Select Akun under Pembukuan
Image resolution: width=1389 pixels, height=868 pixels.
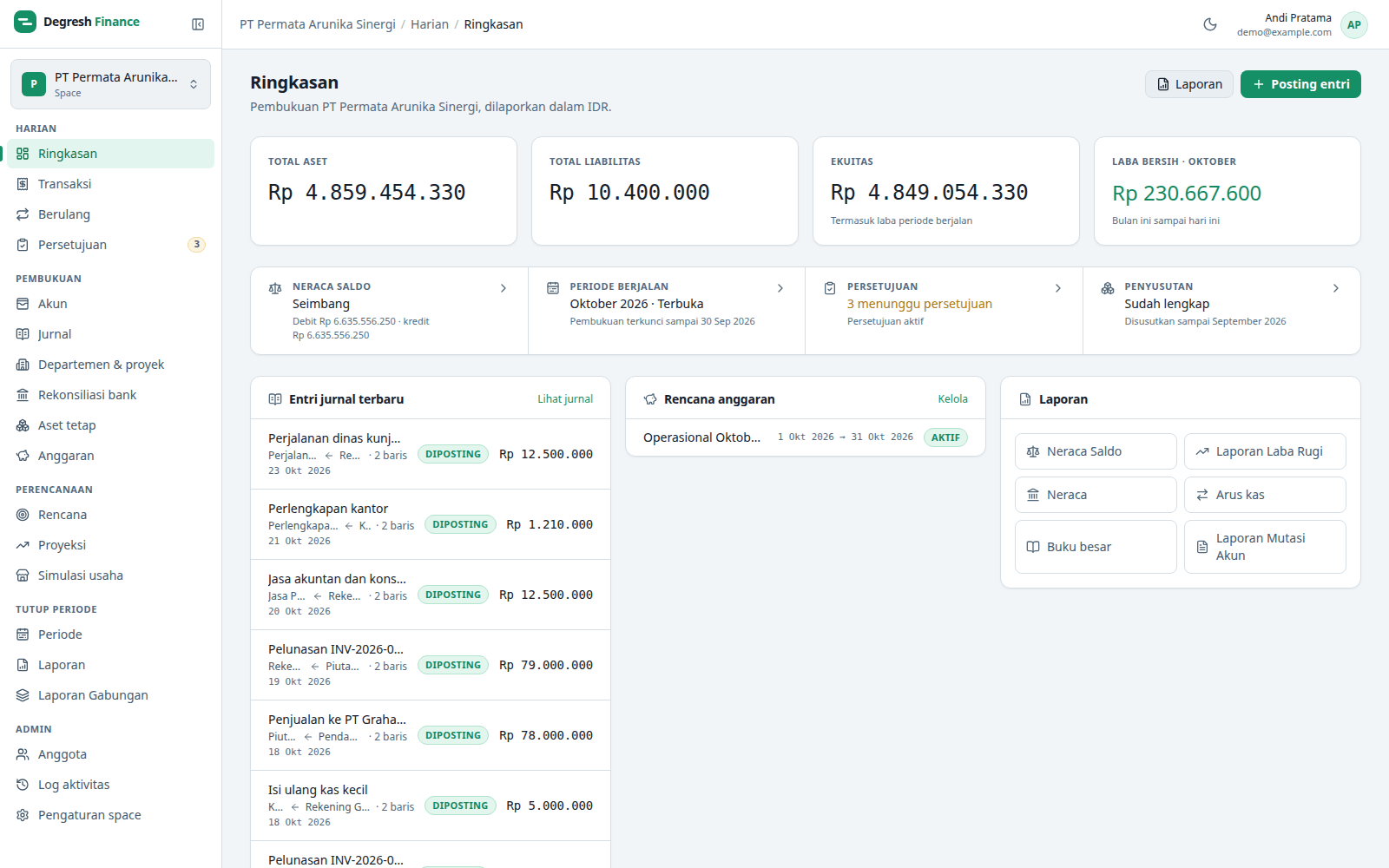pos(110,304)
